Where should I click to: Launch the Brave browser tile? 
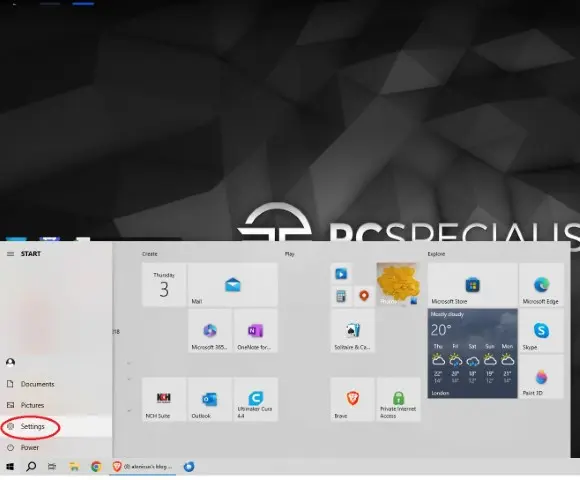(352, 399)
